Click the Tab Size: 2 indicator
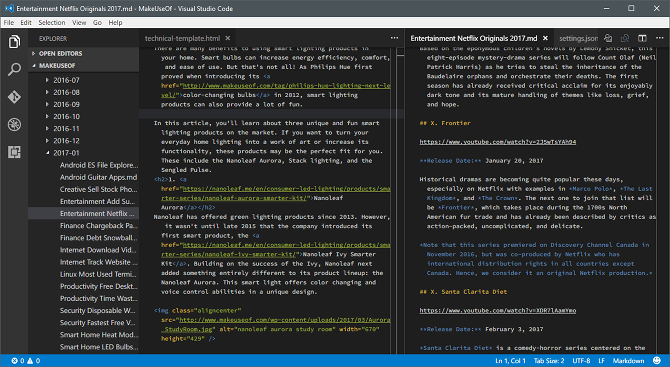Image resolution: width=670 pixels, height=367 pixels. tap(549, 361)
